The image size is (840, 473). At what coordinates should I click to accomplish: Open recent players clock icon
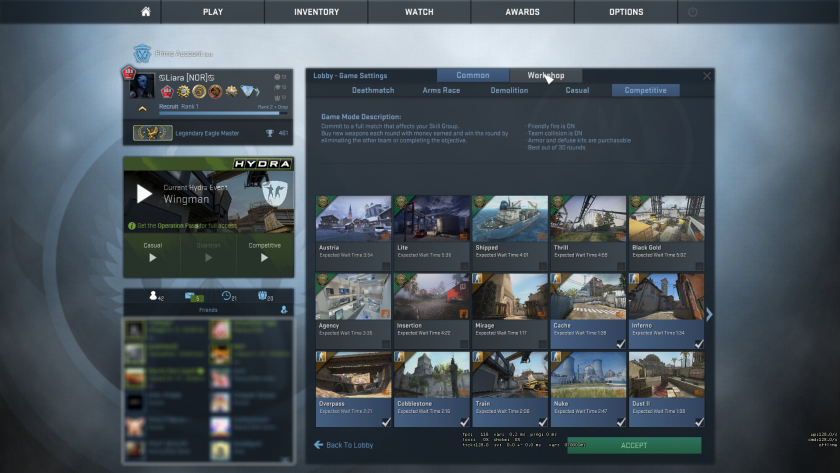click(226, 295)
